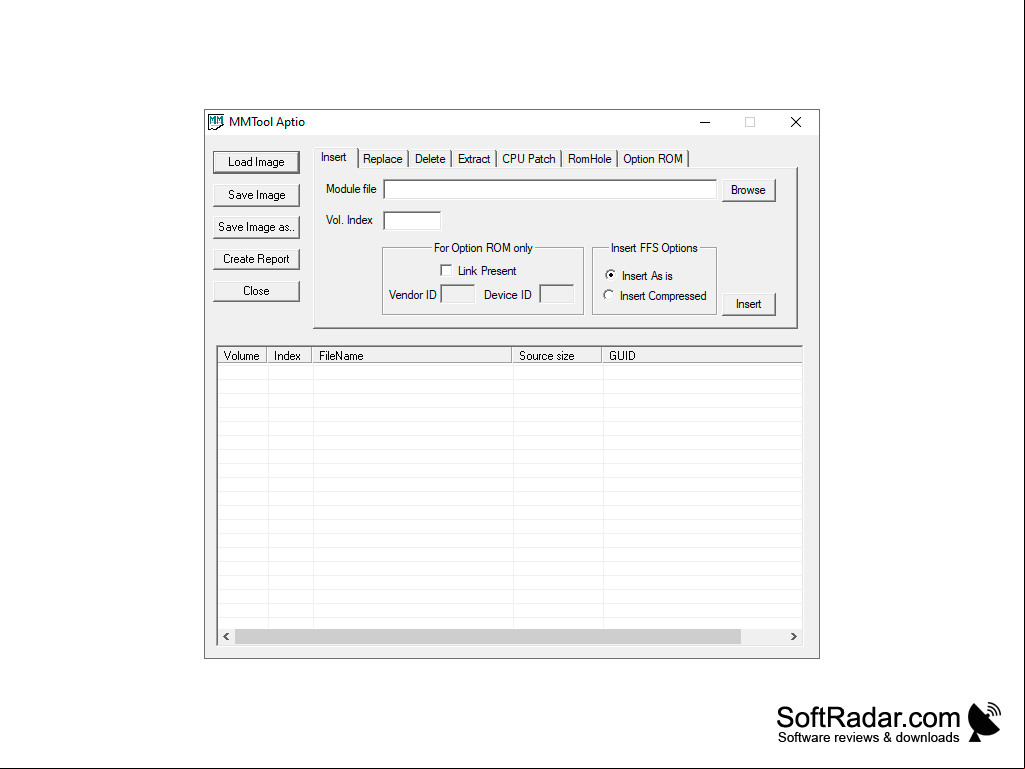
Task: Switch to the CPU Patch tab
Action: click(x=529, y=159)
